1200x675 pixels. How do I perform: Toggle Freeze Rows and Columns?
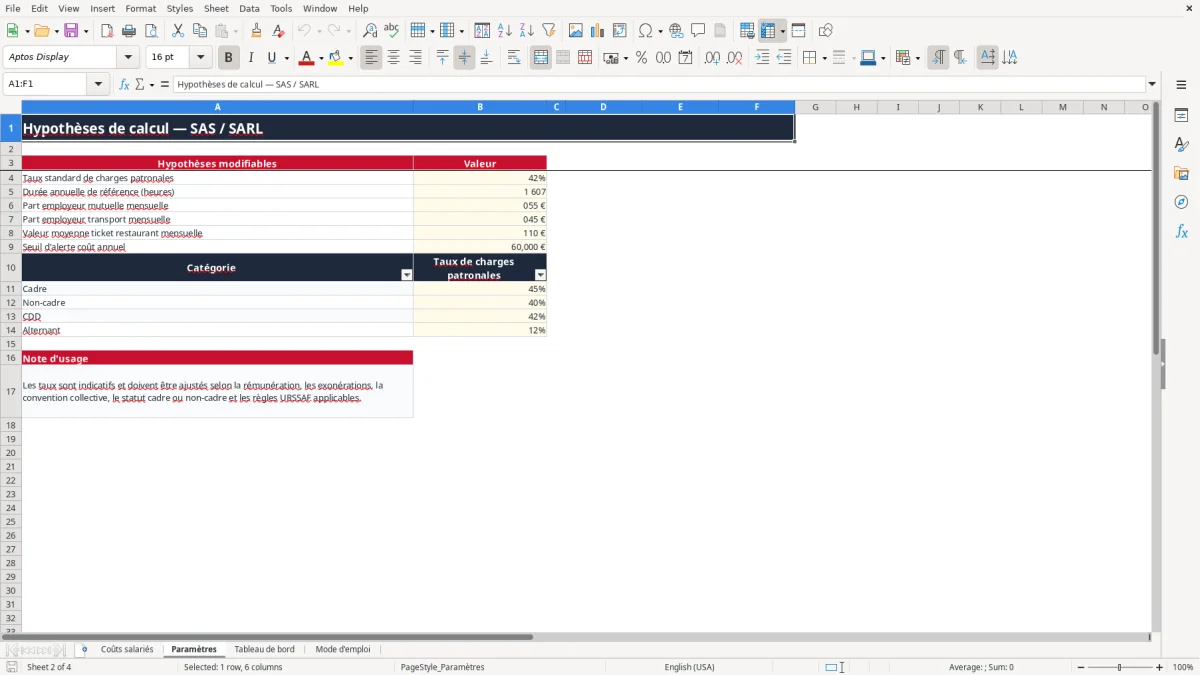769,31
